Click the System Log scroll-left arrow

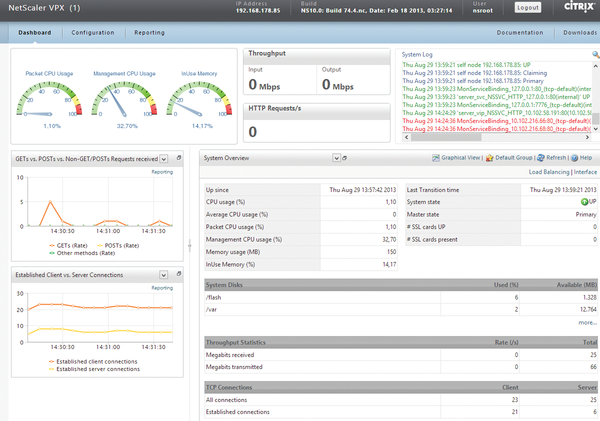(x=406, y=137)
